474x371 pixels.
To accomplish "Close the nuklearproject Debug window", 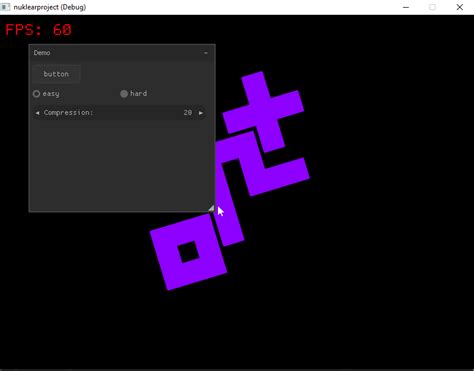I will tap(460, 7).
